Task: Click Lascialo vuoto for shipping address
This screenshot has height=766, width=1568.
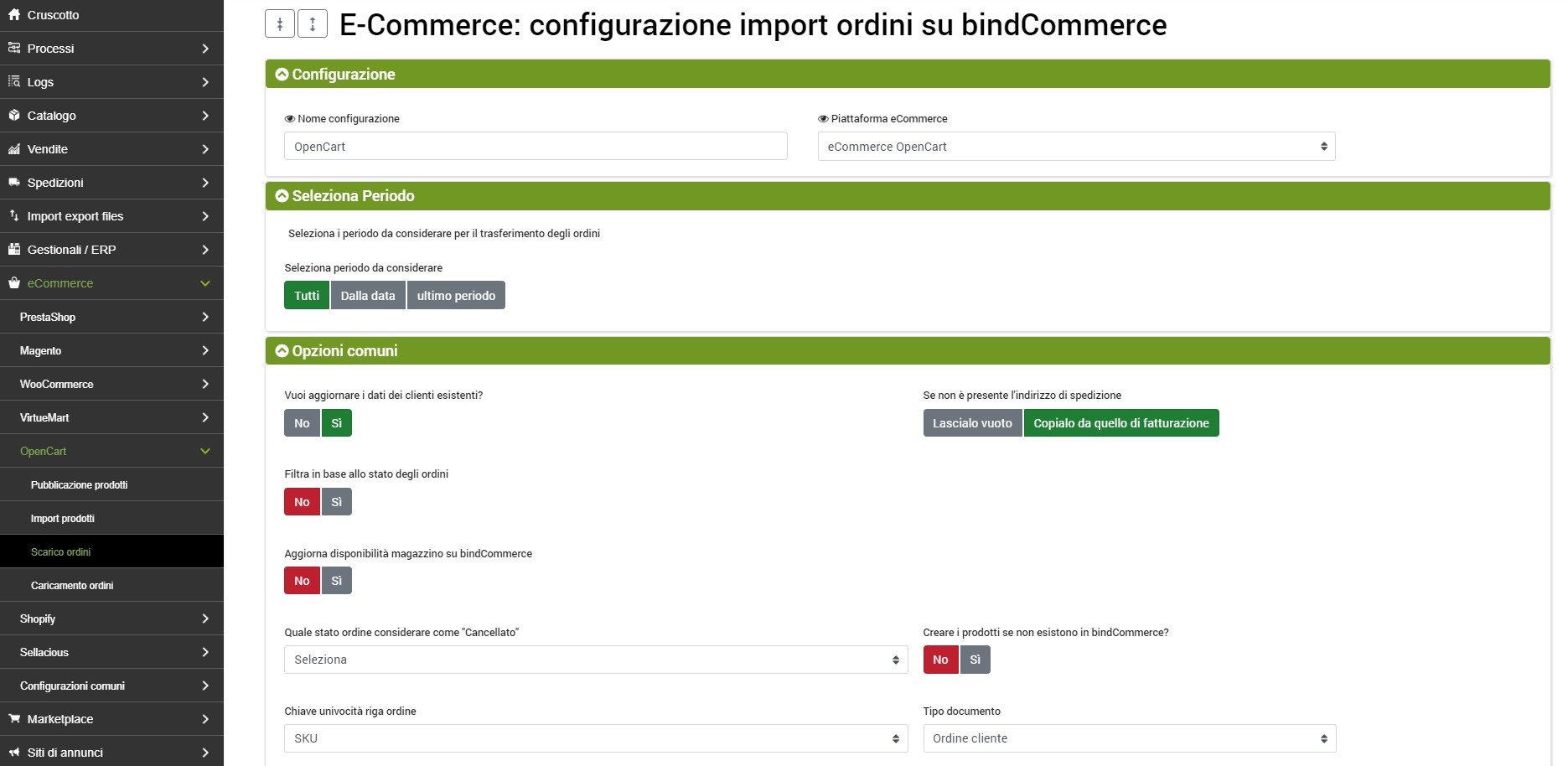Action: (x=972, y=423)
